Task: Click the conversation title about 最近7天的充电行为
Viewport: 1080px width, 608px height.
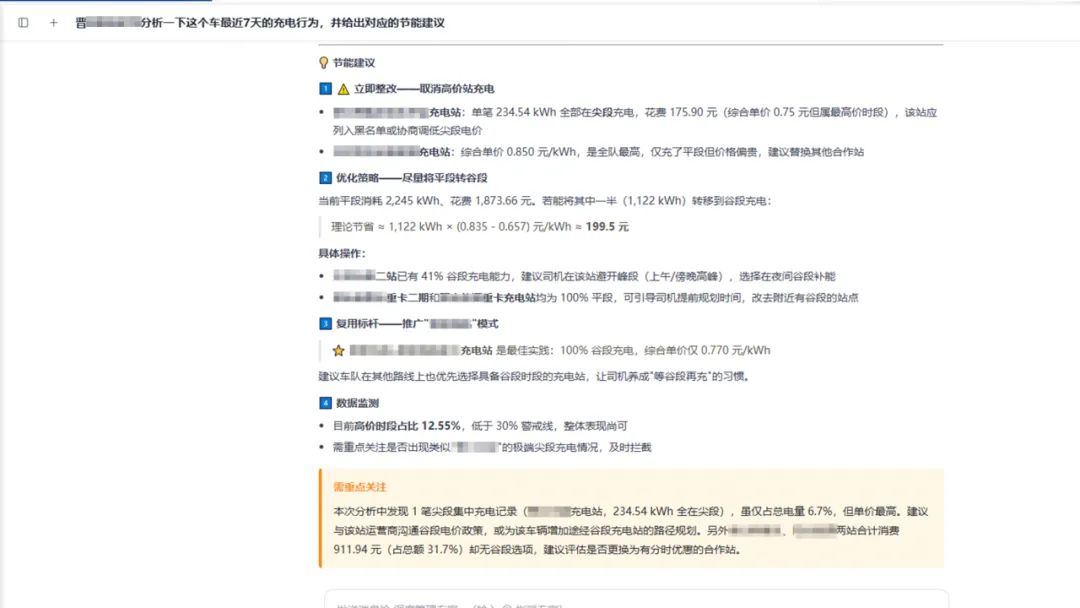Action: point(260,23)
